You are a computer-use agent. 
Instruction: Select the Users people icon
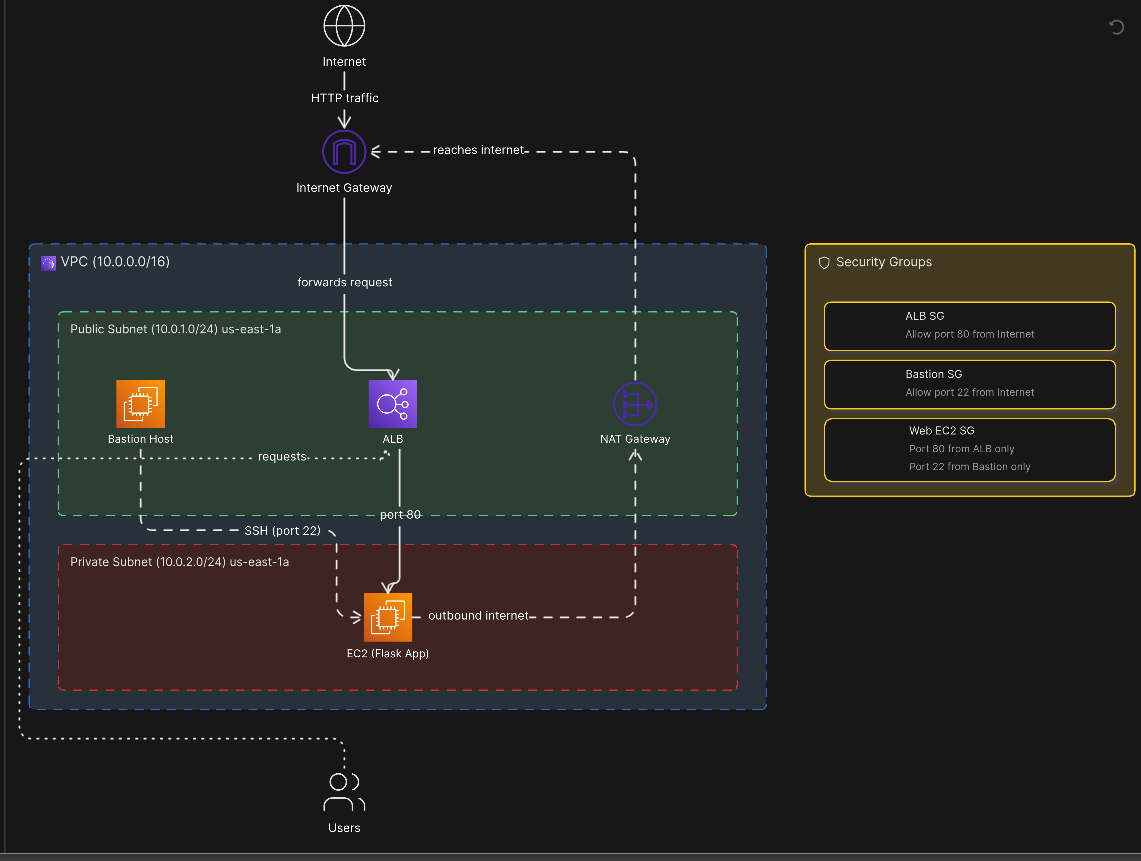click(x=344, y=792)
